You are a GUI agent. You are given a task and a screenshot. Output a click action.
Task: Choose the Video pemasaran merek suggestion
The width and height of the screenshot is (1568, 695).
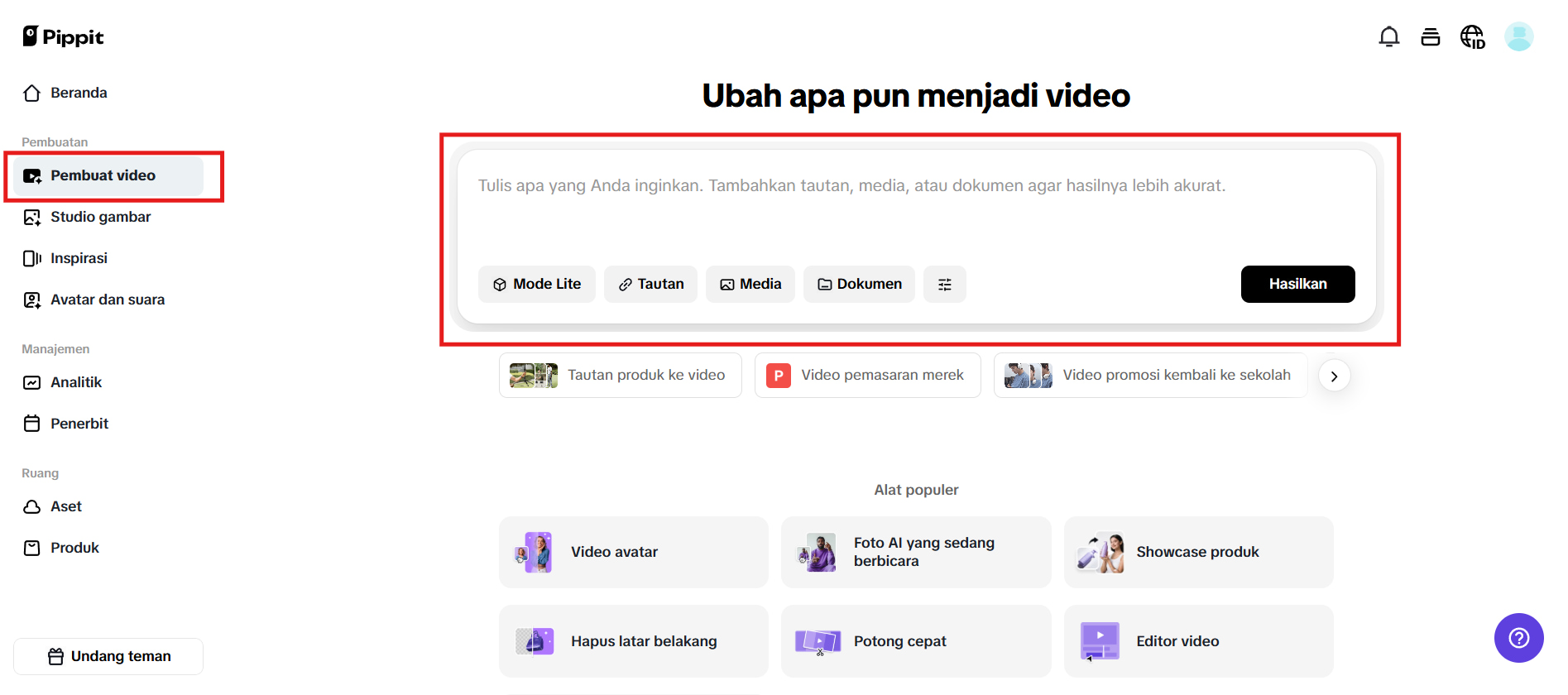[x=868, y=376]
